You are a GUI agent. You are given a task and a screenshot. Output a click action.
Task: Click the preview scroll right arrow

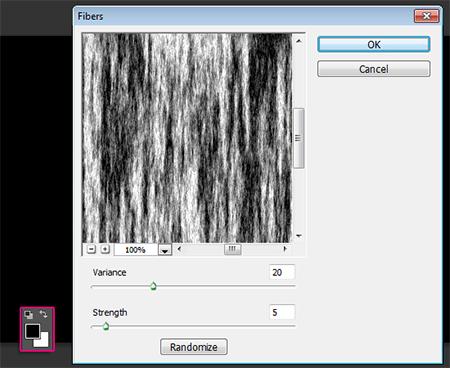click(285, 249)
